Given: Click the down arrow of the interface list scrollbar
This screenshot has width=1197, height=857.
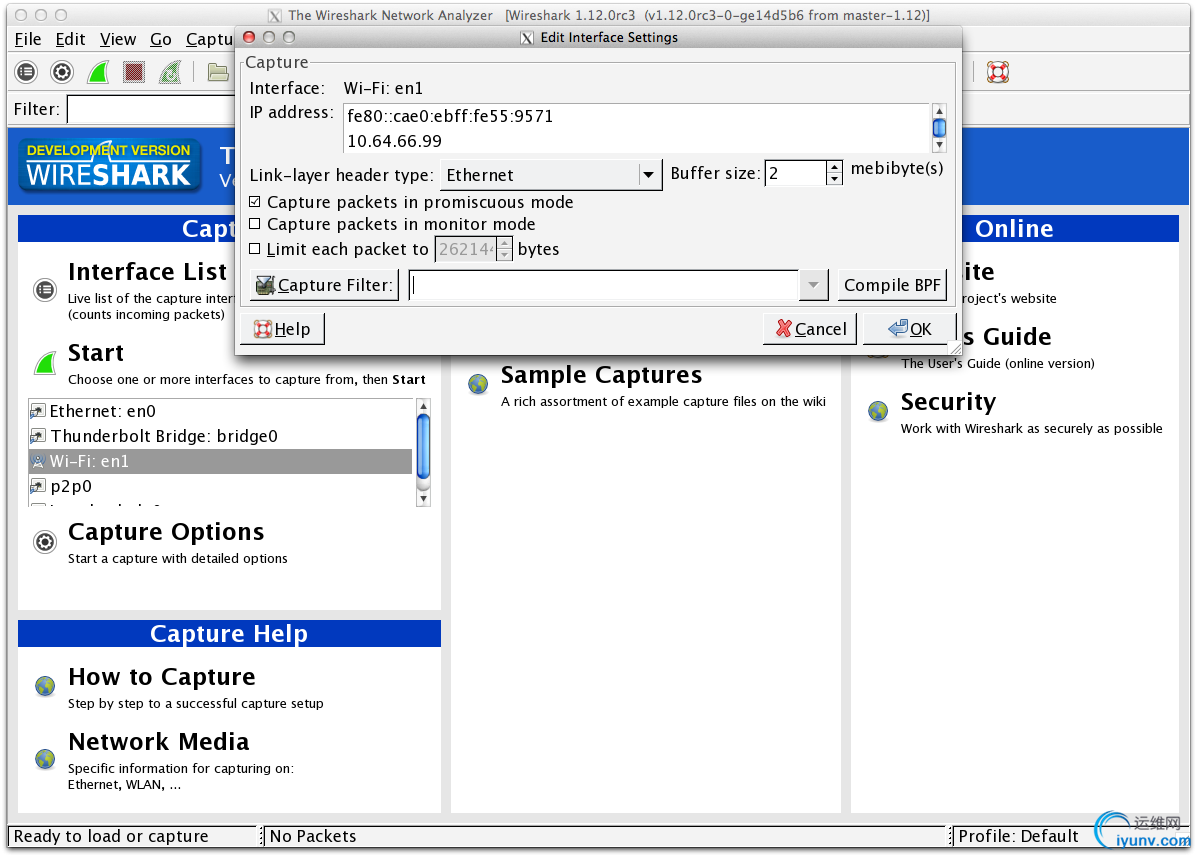Looking at the screenshot, I should 424,499.
